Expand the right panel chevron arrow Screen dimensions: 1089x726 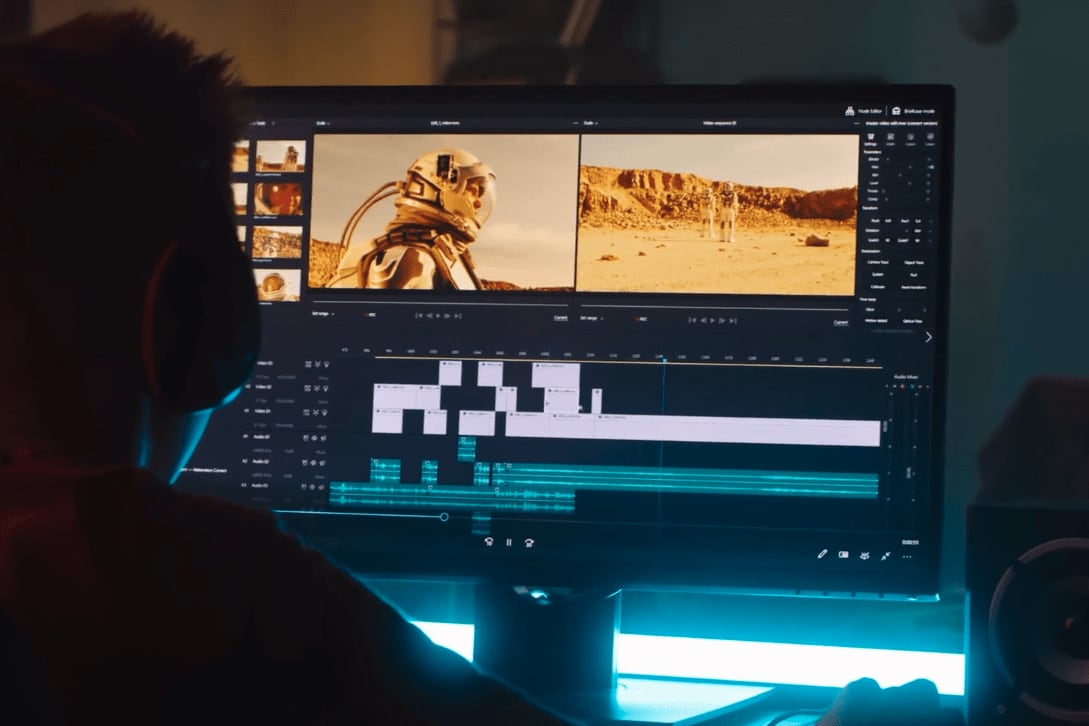click(928, 337)
